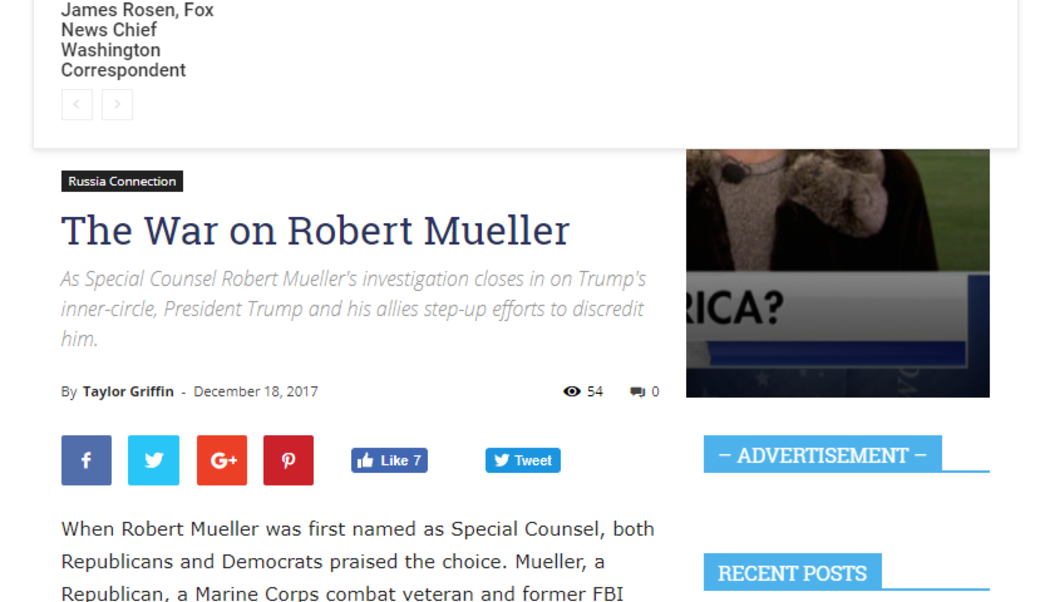Go to next carousel slide arrow
Viewport: 1040px width, 602px height.
117,104
